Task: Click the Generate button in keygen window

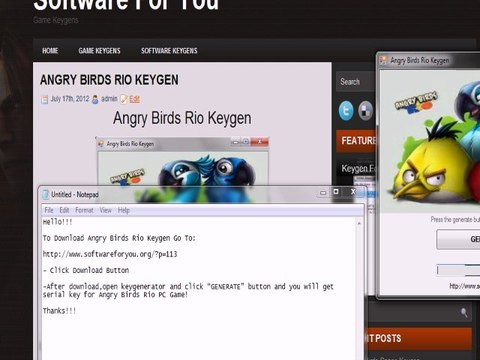Action: click(x=458, y=239)
